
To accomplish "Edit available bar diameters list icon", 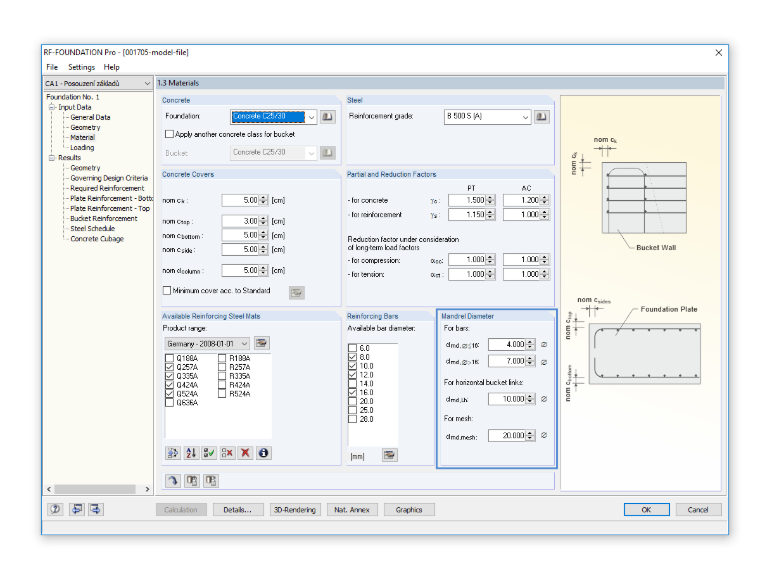I will (390, 455).
